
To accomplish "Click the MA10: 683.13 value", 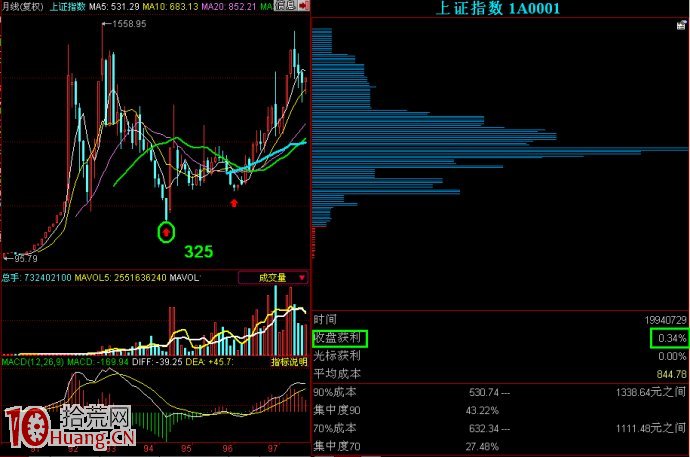I will [x=170, y=7].
